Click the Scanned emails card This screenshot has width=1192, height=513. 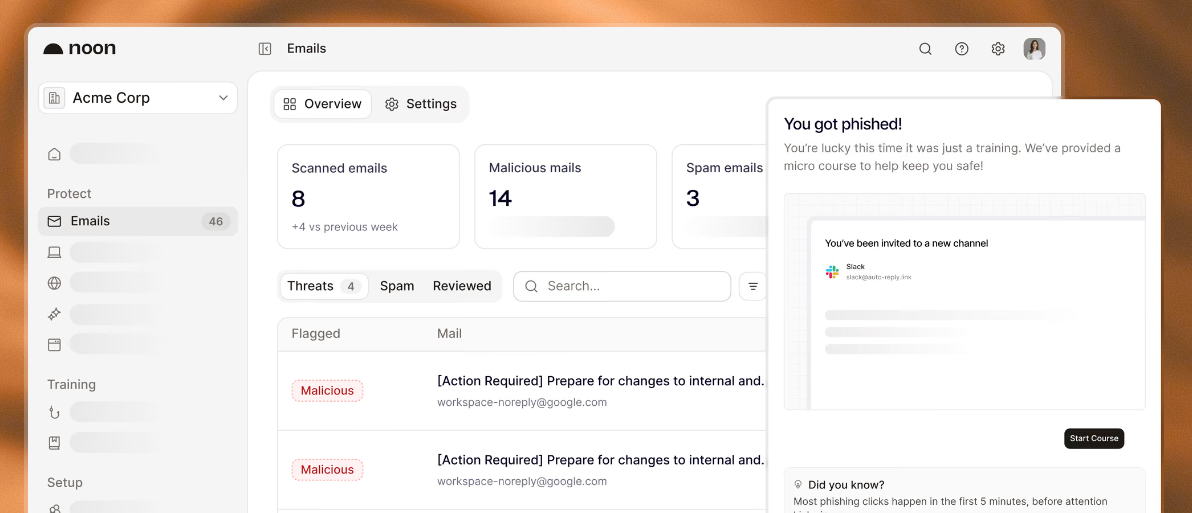368,196
